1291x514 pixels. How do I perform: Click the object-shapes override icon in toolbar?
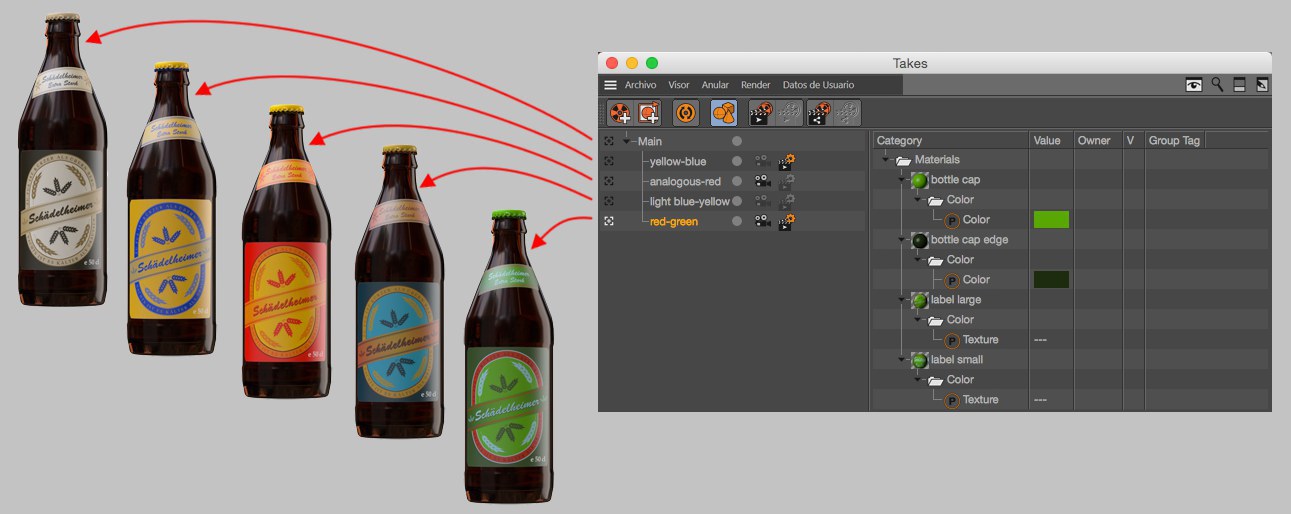[724, 113]
